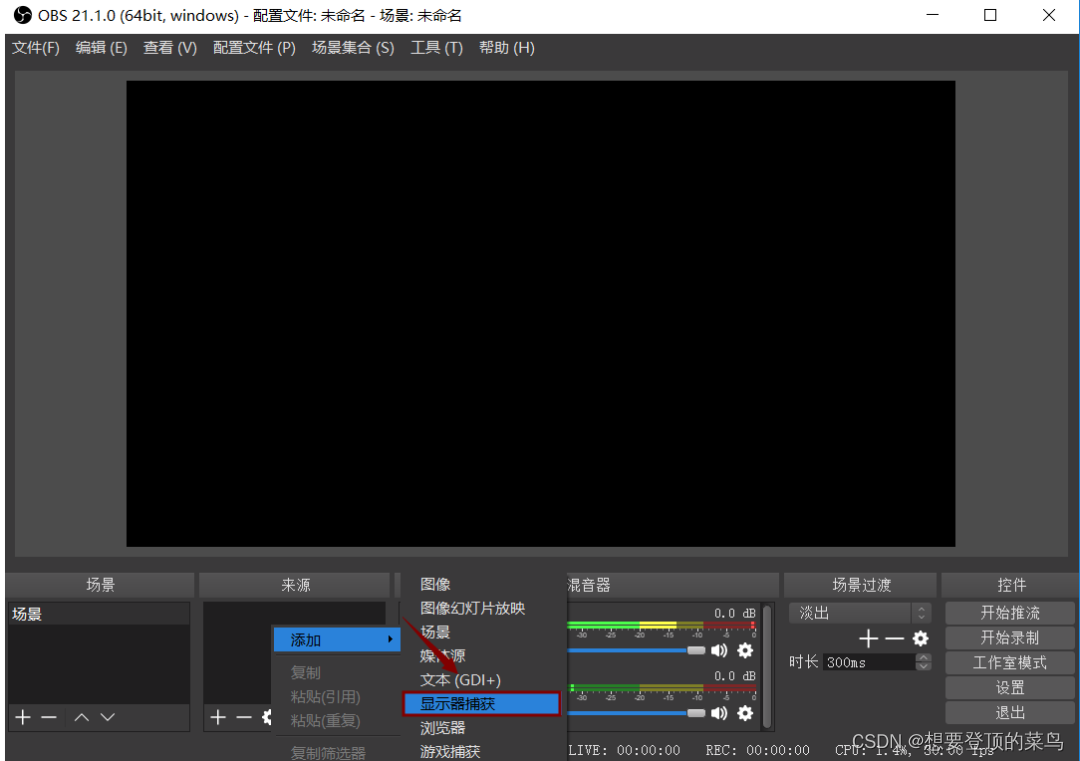This screenshot has width=1080, height=761.
Task: Click the 场景过渡 panel header
Action: tap(861, 585)
